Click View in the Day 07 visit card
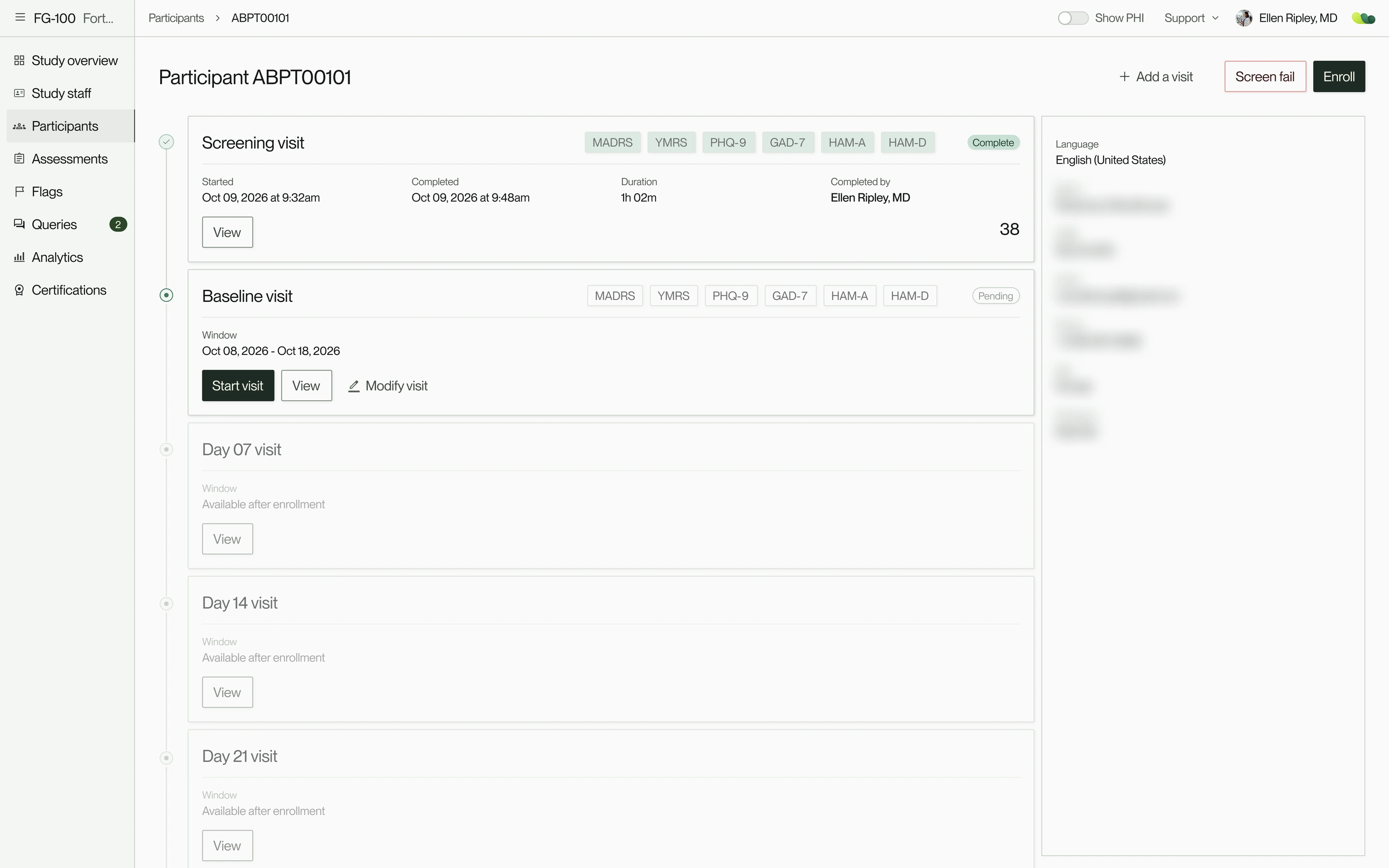 click(227, 539)
